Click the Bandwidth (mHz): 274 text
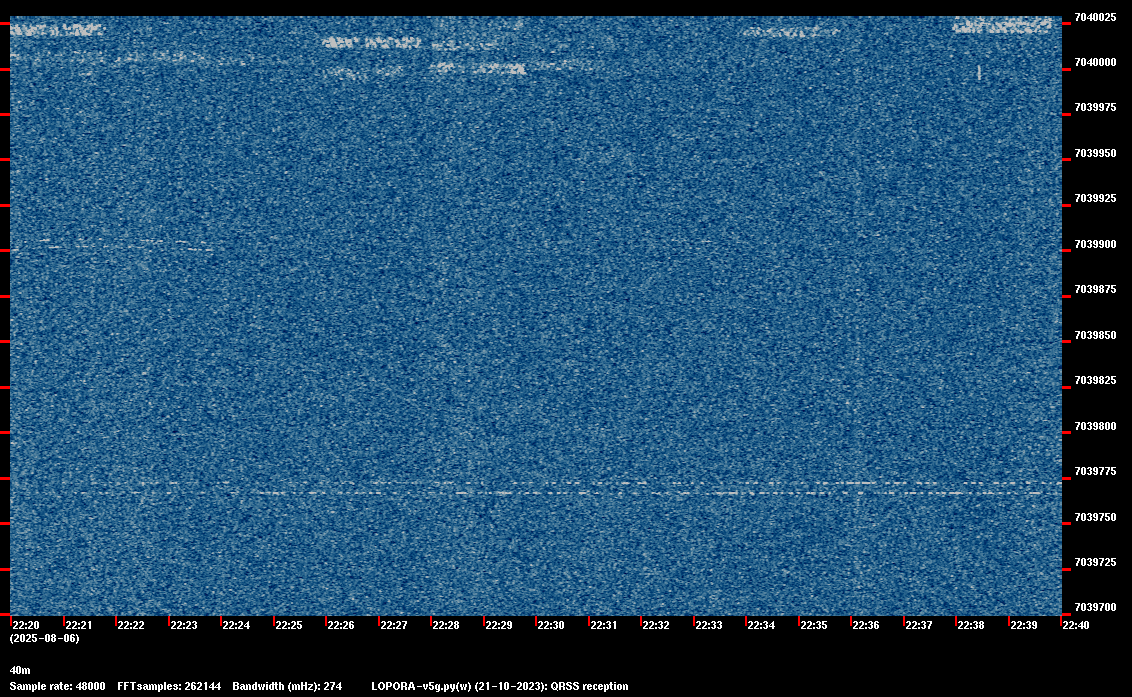This screenshot has width=1132, height=697. tap(287, 686)
